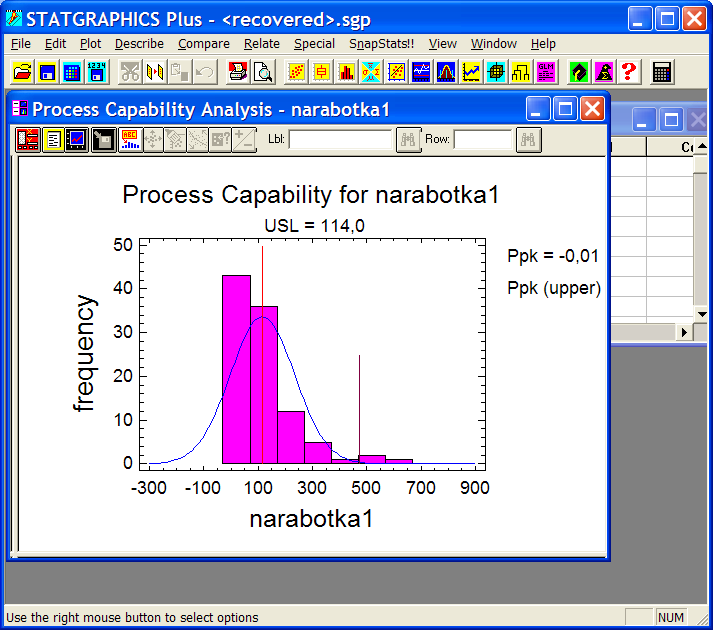Screen dimensions: 713x630
Task: Maximize the Process Capability Analysis window
Action: 565,109
